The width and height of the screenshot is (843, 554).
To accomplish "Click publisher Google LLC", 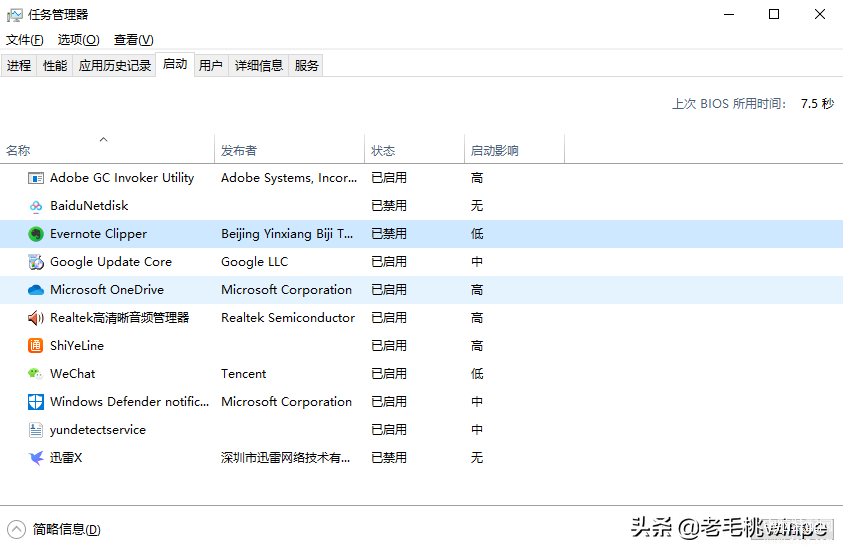I will point(254,262).
